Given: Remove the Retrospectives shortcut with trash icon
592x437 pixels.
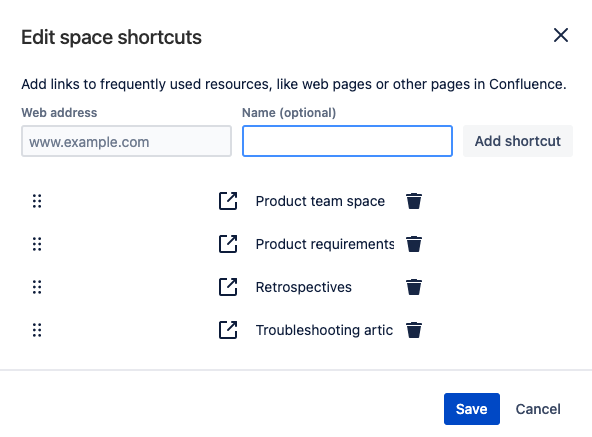Looking at the screenshot, I should [414, 287].
